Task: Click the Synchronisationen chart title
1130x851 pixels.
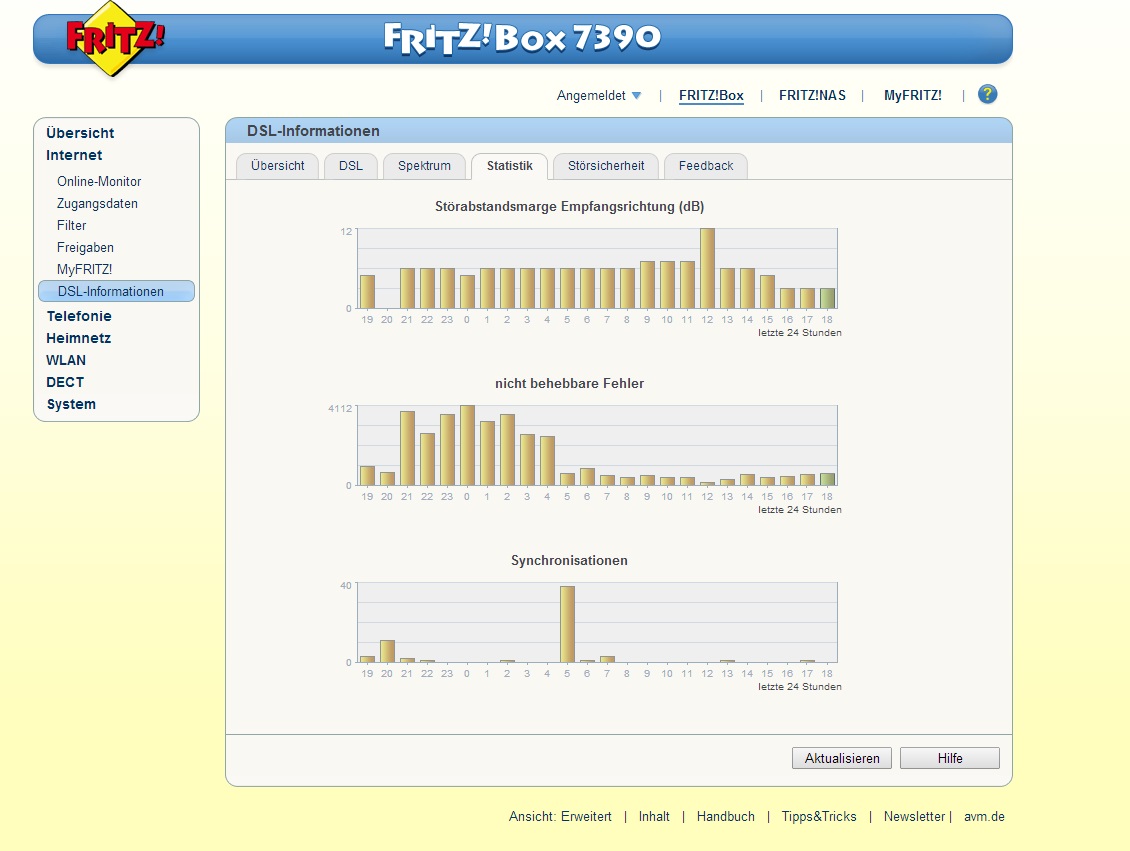Action: coord(569,561)
